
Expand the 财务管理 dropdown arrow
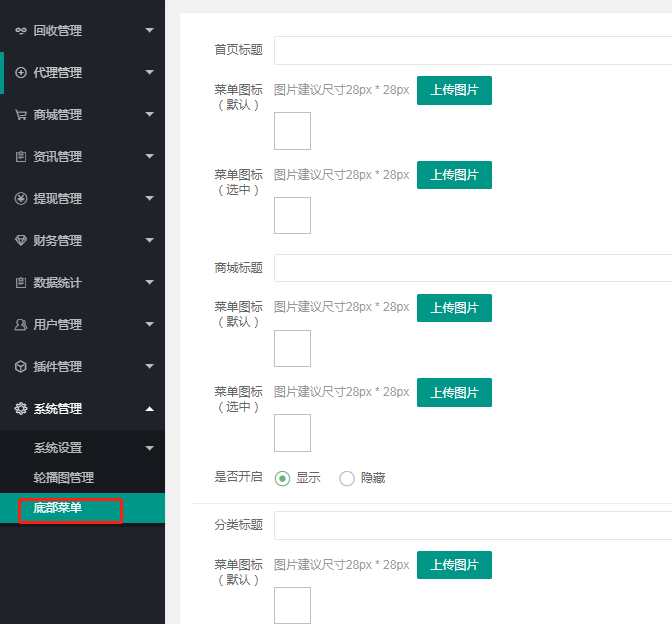[150, 240]
